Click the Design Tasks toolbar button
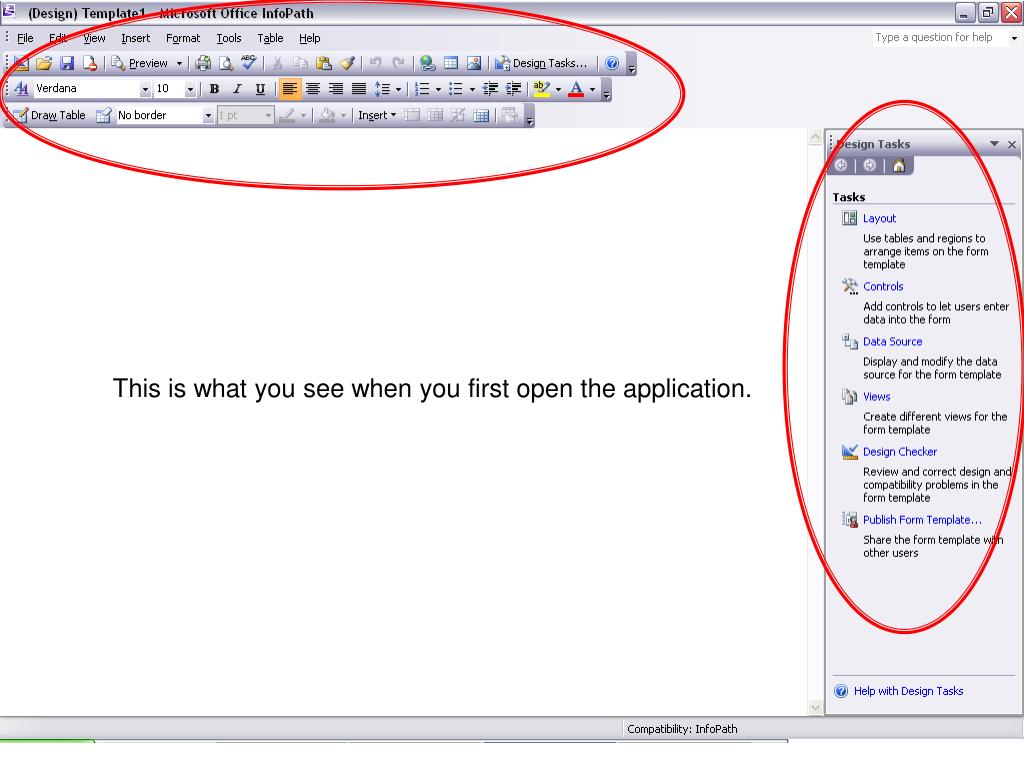1024x768 pixels. point(541,63)
